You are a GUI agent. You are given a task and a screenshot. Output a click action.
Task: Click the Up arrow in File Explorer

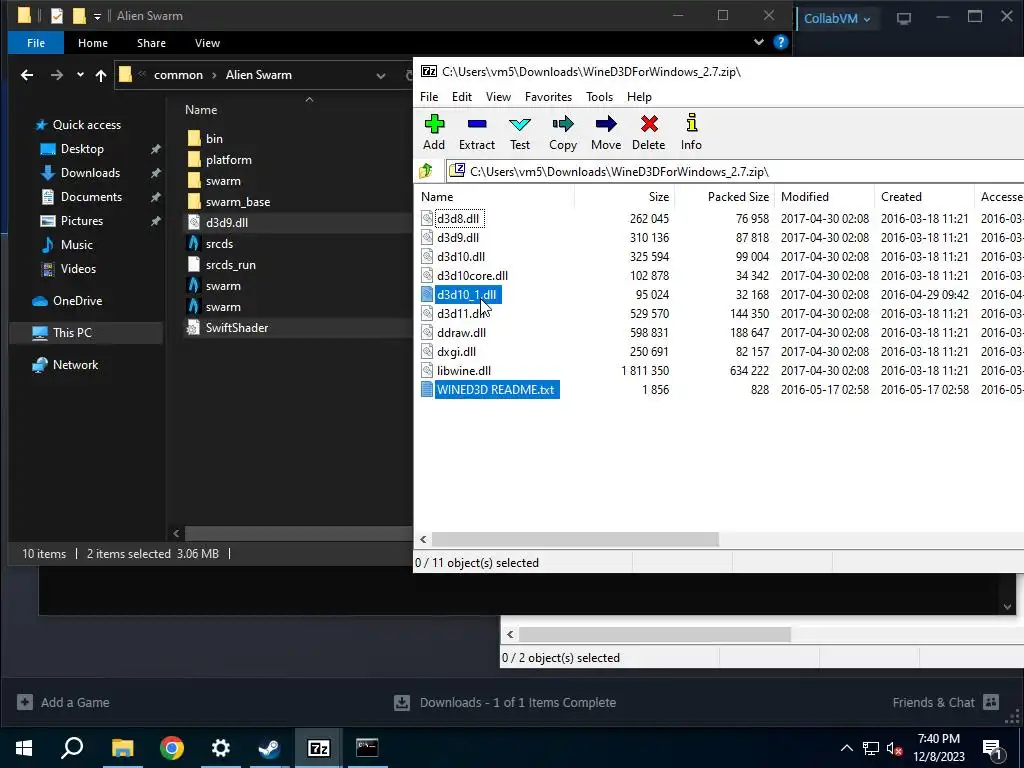[101, 75]
